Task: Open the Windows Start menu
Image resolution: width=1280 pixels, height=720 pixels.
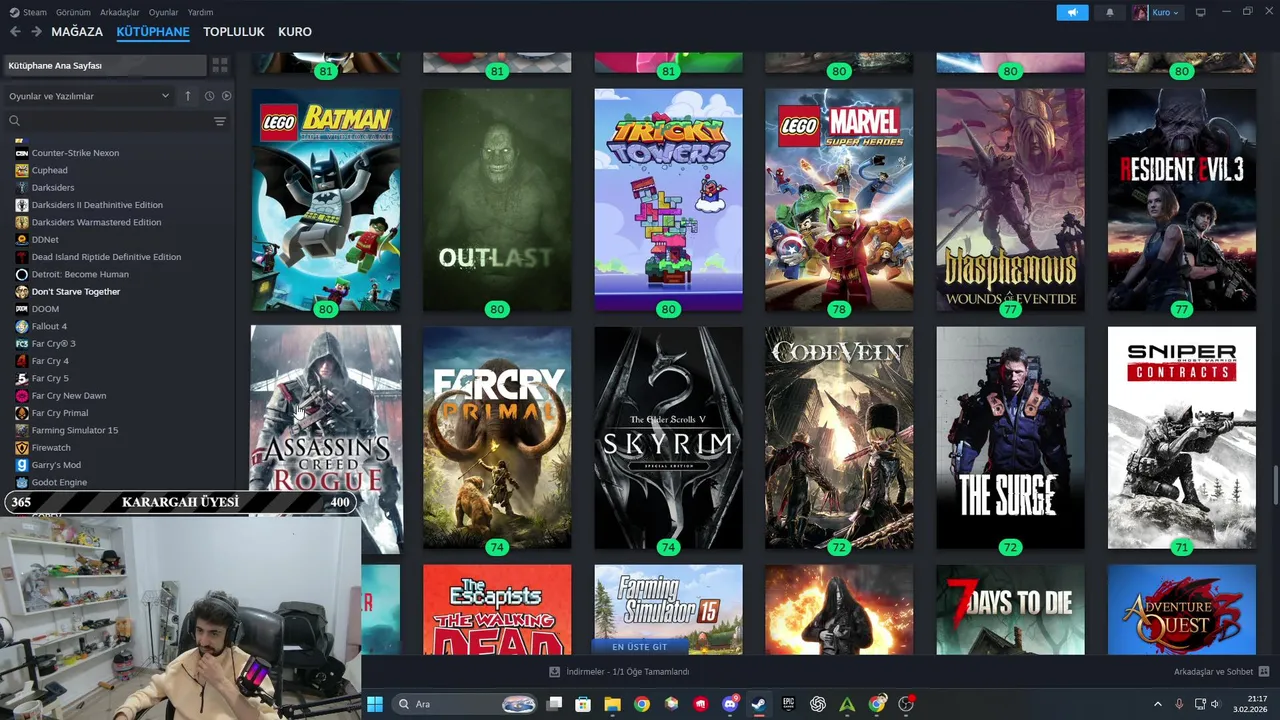Action: (375, 704)
